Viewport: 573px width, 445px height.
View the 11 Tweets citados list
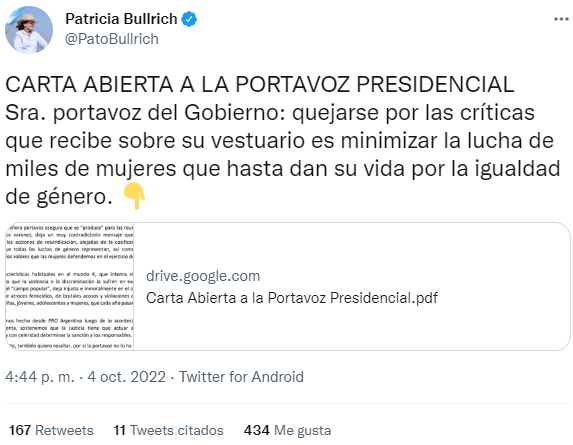tap(168, 430)
